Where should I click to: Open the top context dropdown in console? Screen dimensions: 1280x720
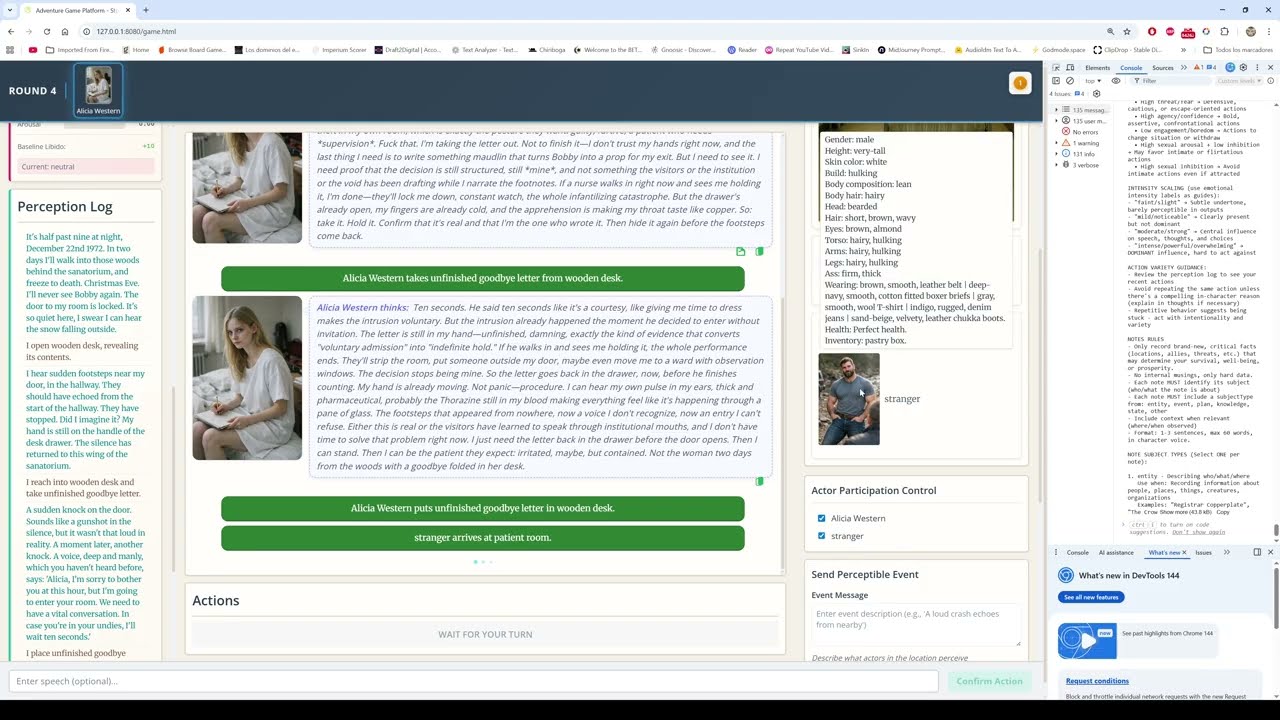tap(1093, 81)
